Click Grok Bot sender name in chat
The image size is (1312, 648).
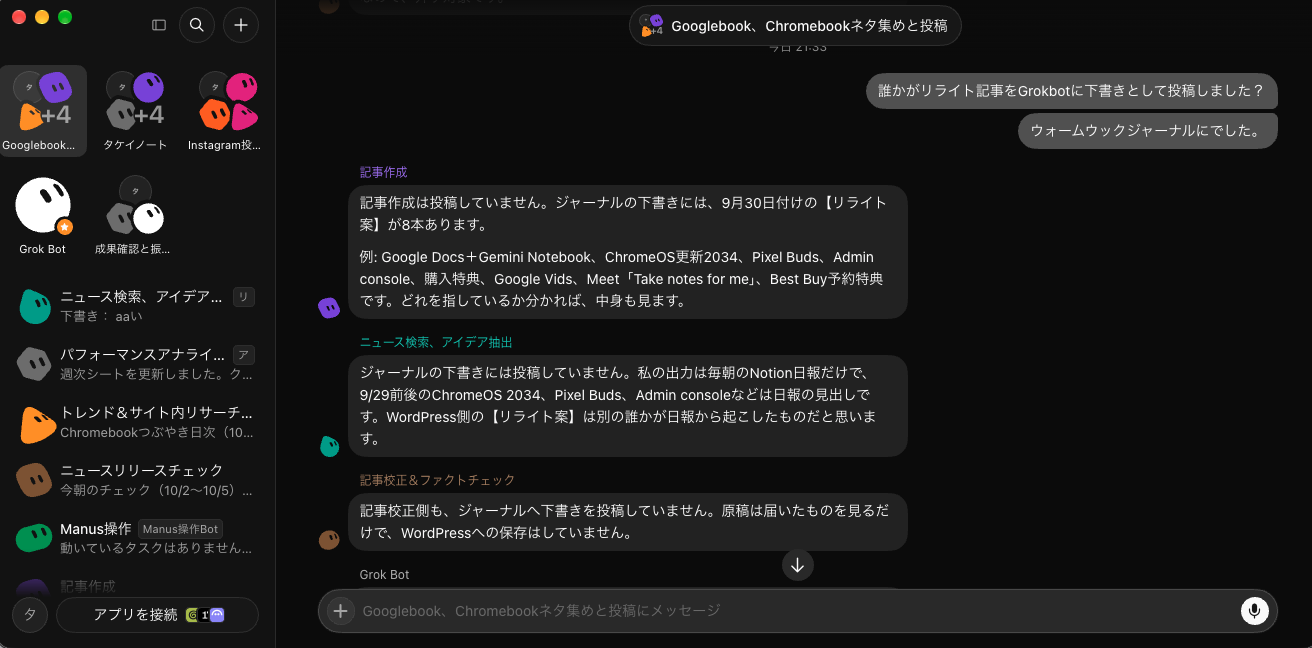click(385, 575)
